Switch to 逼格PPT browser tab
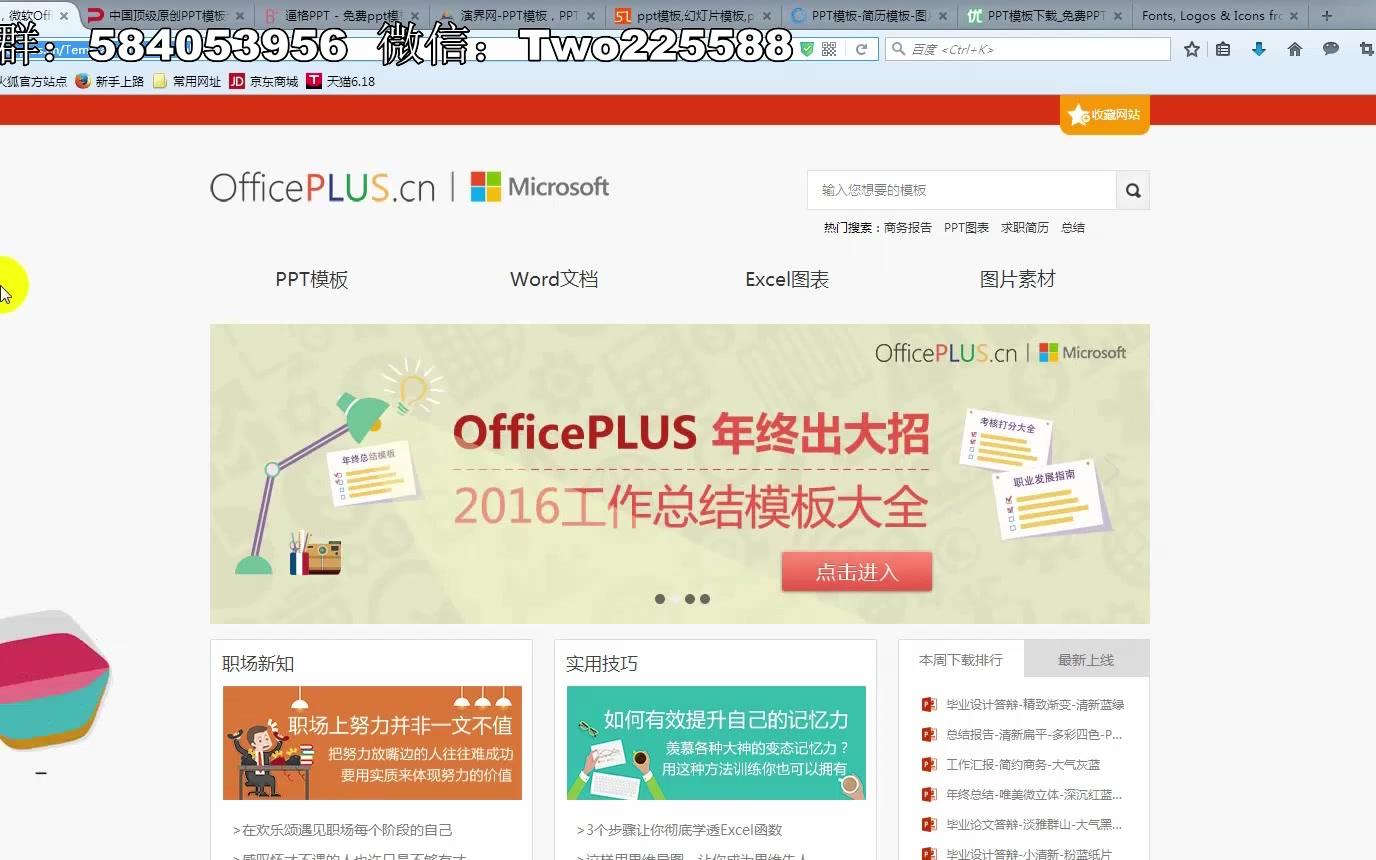This screenshot has width=1376, height=860. pos(341,15)
